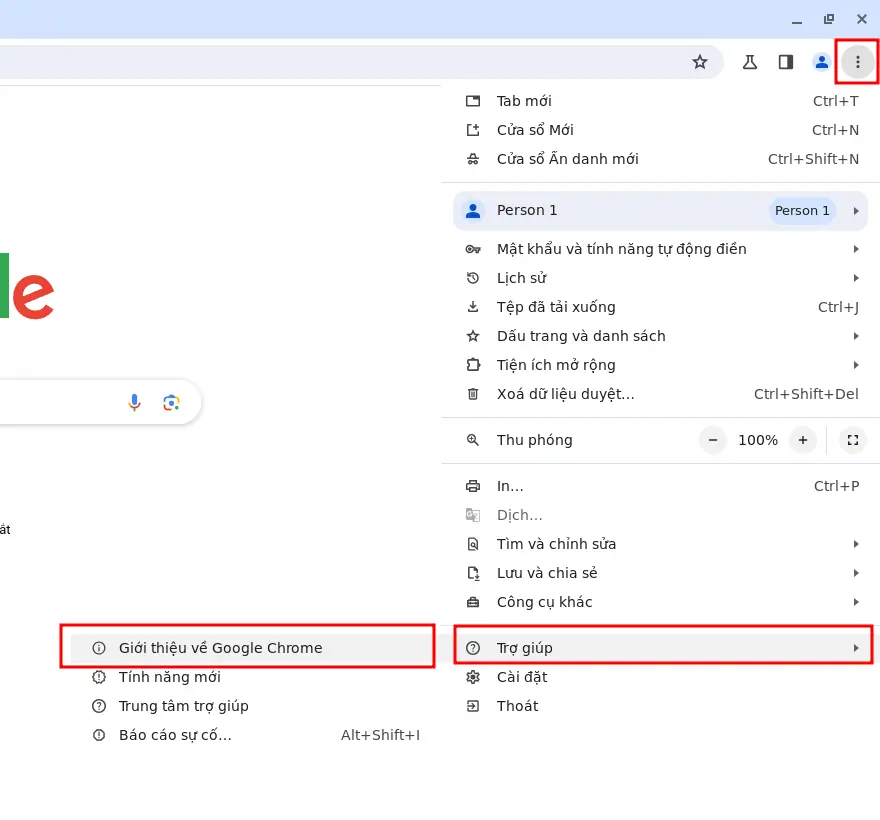Increase zoom with the plus button
The width and height of the screenshot is (880, 820).
pos(803,440)
